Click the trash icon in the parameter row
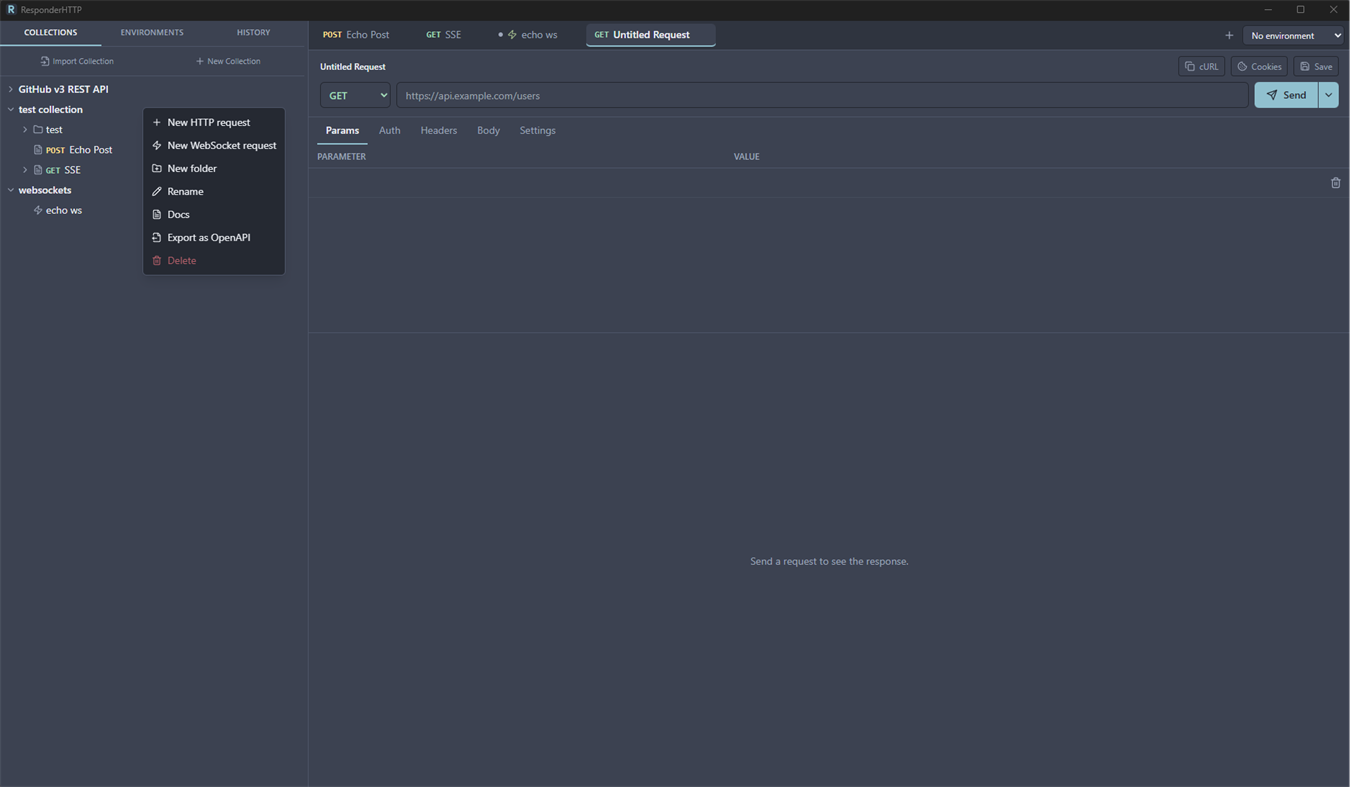This screenshot has height=787, width=1350. (1335, 183)
